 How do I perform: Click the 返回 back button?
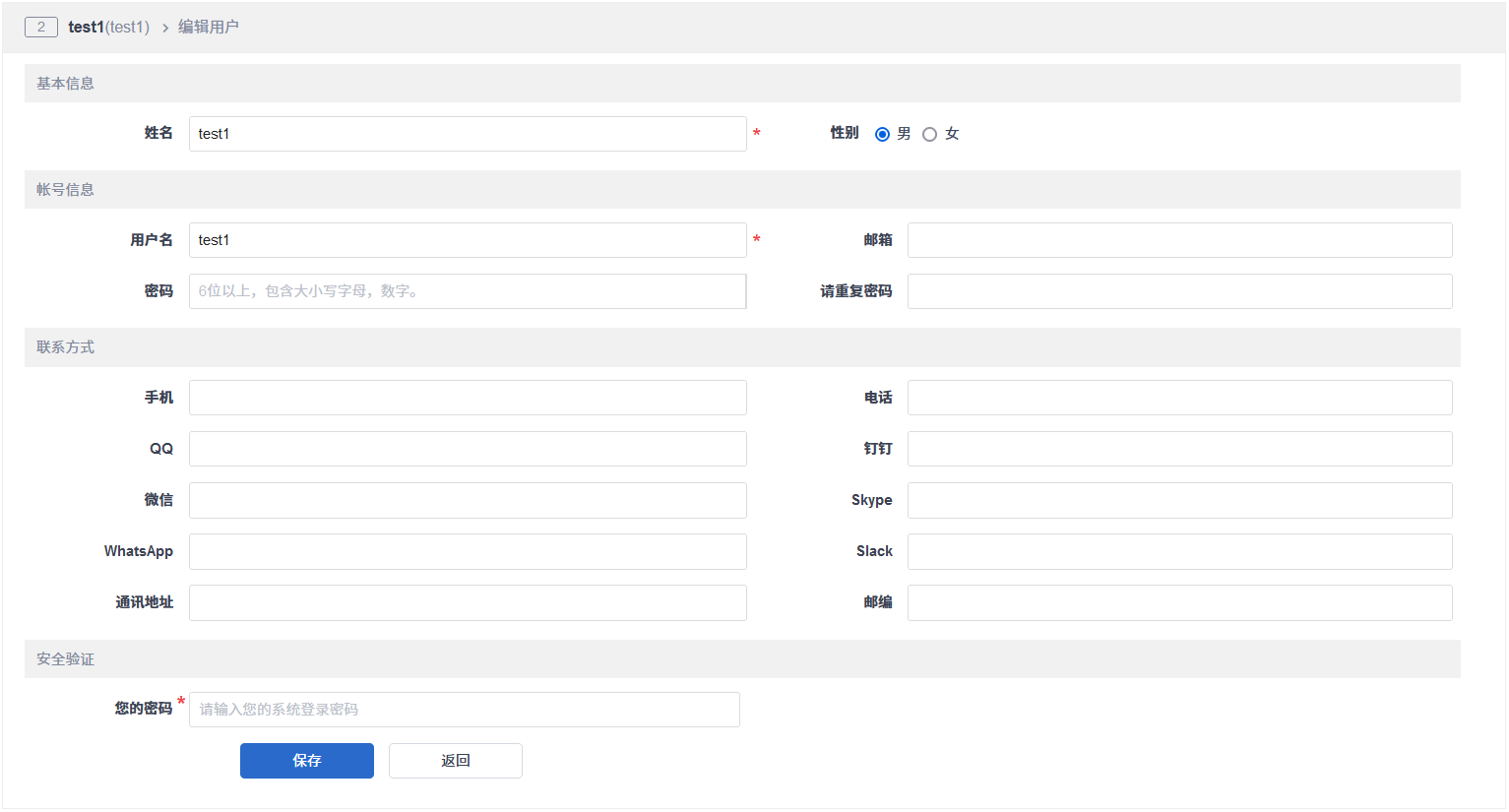coord(455,761)
